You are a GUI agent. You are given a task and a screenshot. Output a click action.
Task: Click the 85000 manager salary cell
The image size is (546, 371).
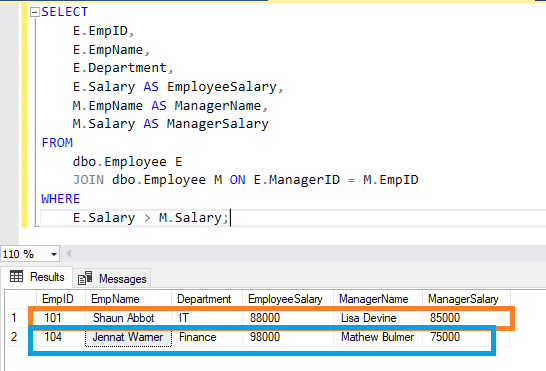pyautogui.click(x=466, y=318)
